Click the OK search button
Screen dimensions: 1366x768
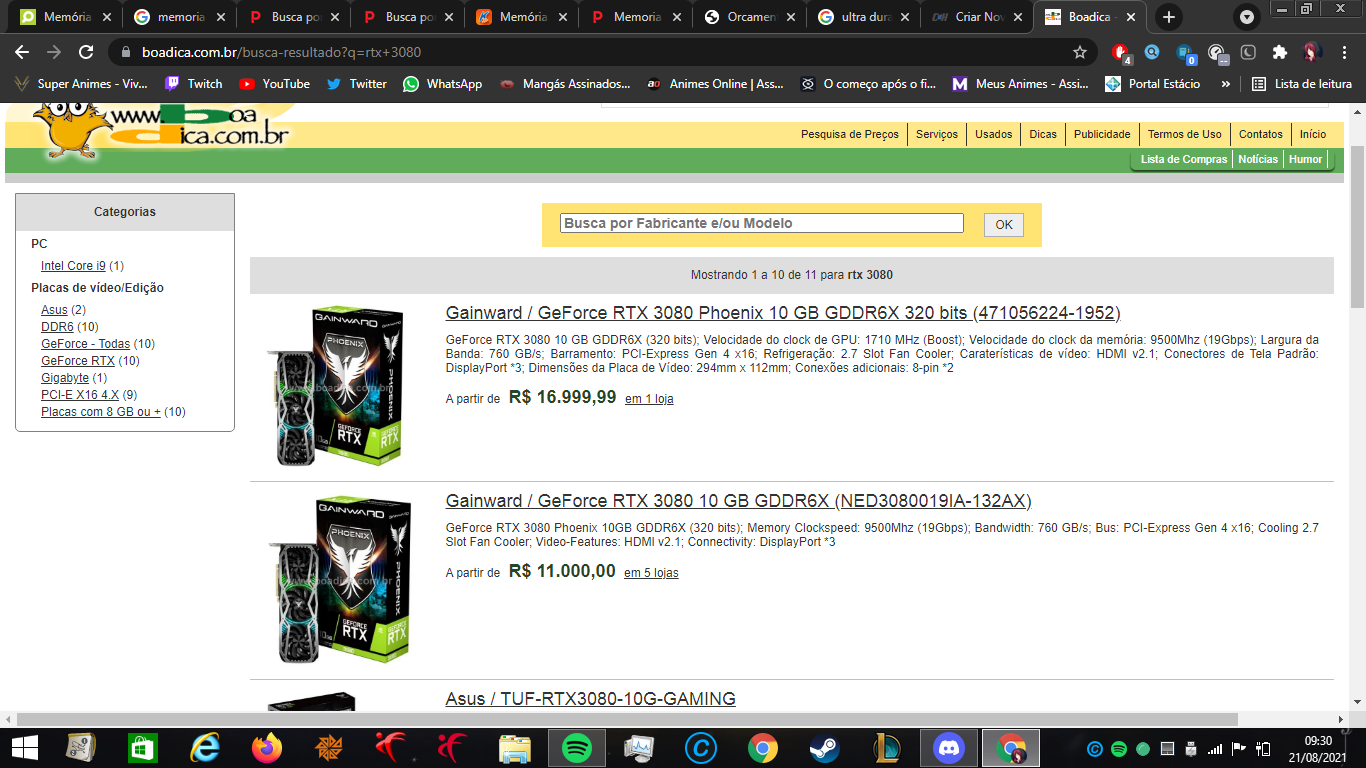pyautogui.click(x=1004, y=225)
